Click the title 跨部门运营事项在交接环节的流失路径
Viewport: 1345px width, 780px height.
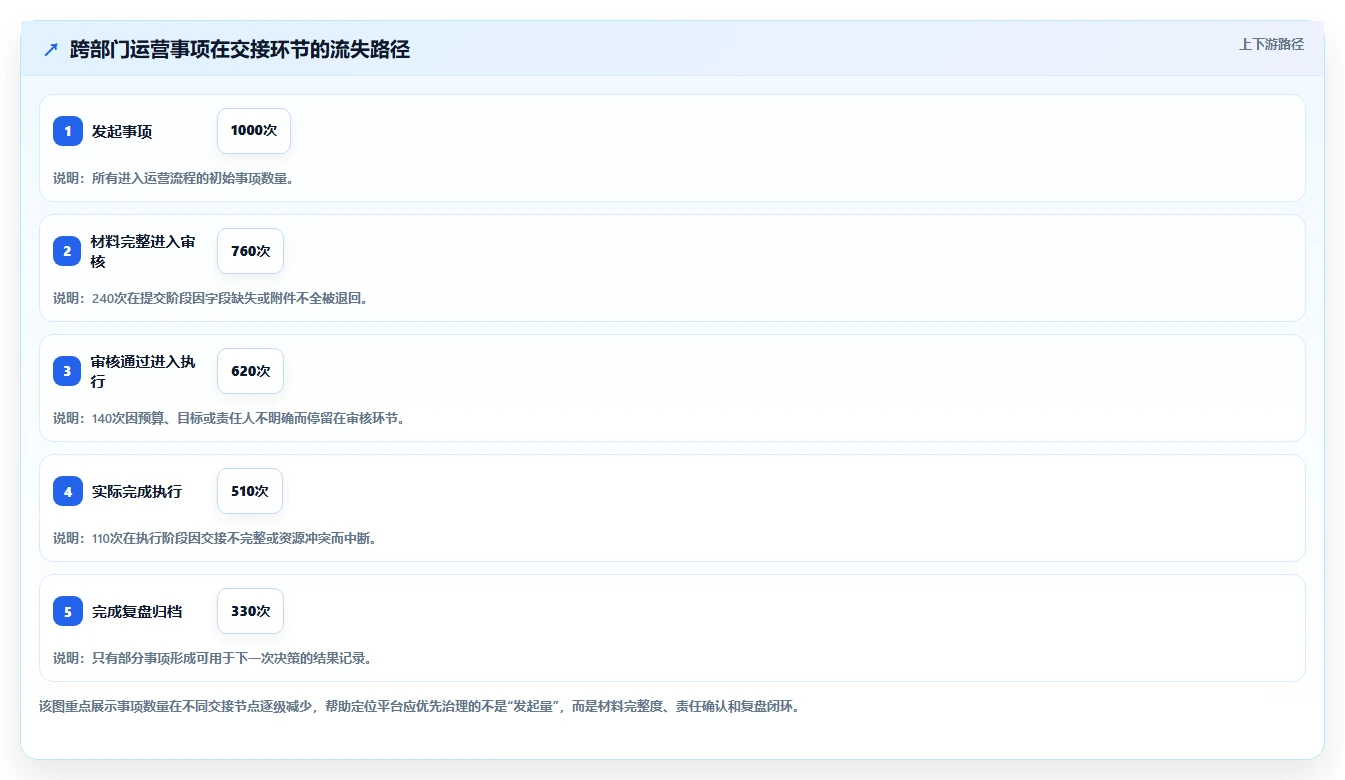[x=240, y=50]
